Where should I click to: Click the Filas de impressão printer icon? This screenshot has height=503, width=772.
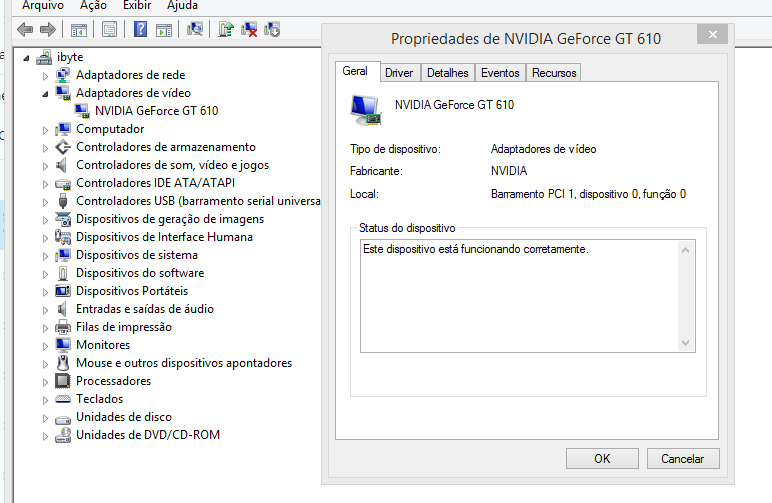63,327
